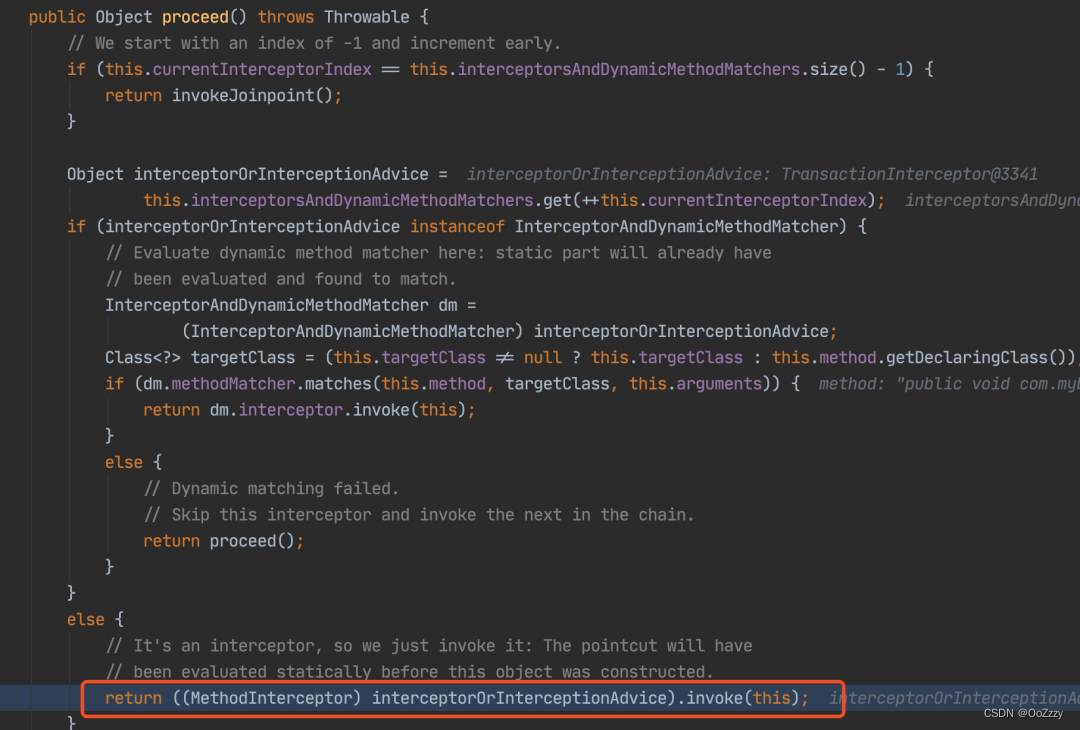Click the 'been evaluated statically before' comment
This screenshot has height=730, width=1080.
409,671
